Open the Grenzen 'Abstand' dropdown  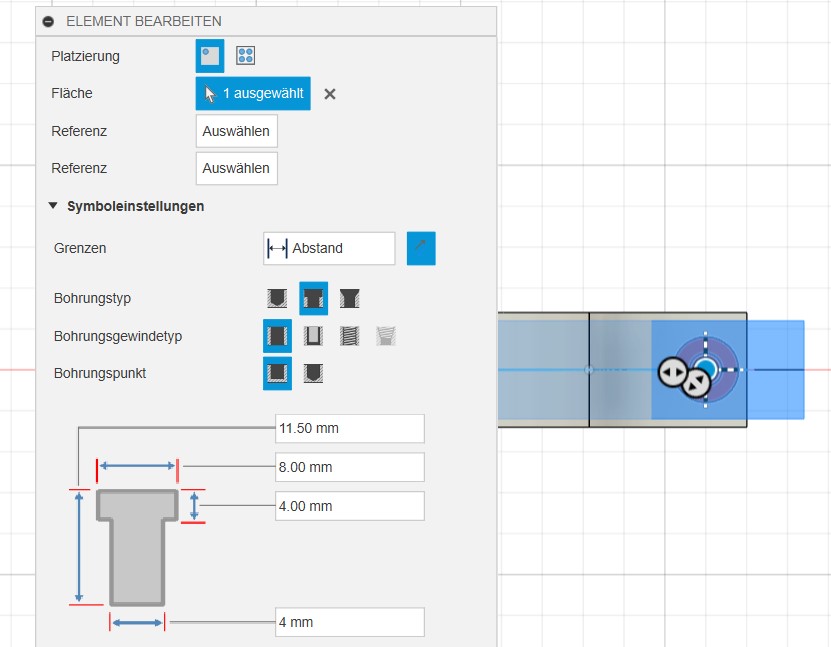pos(329,248)
